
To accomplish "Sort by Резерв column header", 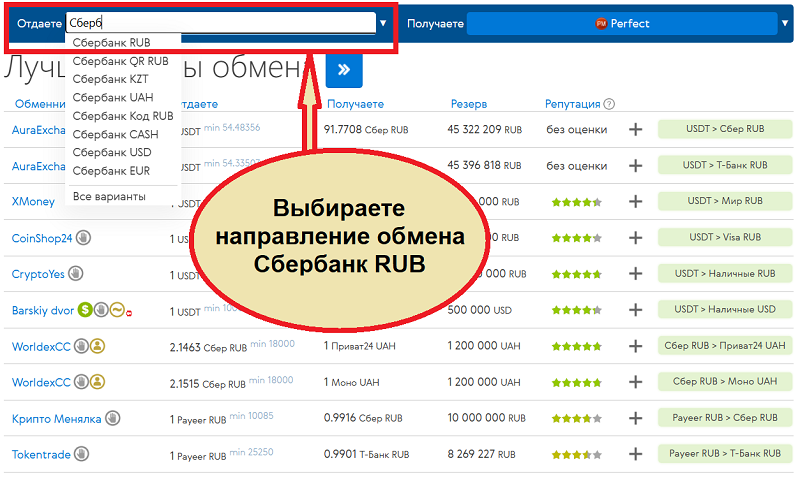I will click(x=469, y=104).
